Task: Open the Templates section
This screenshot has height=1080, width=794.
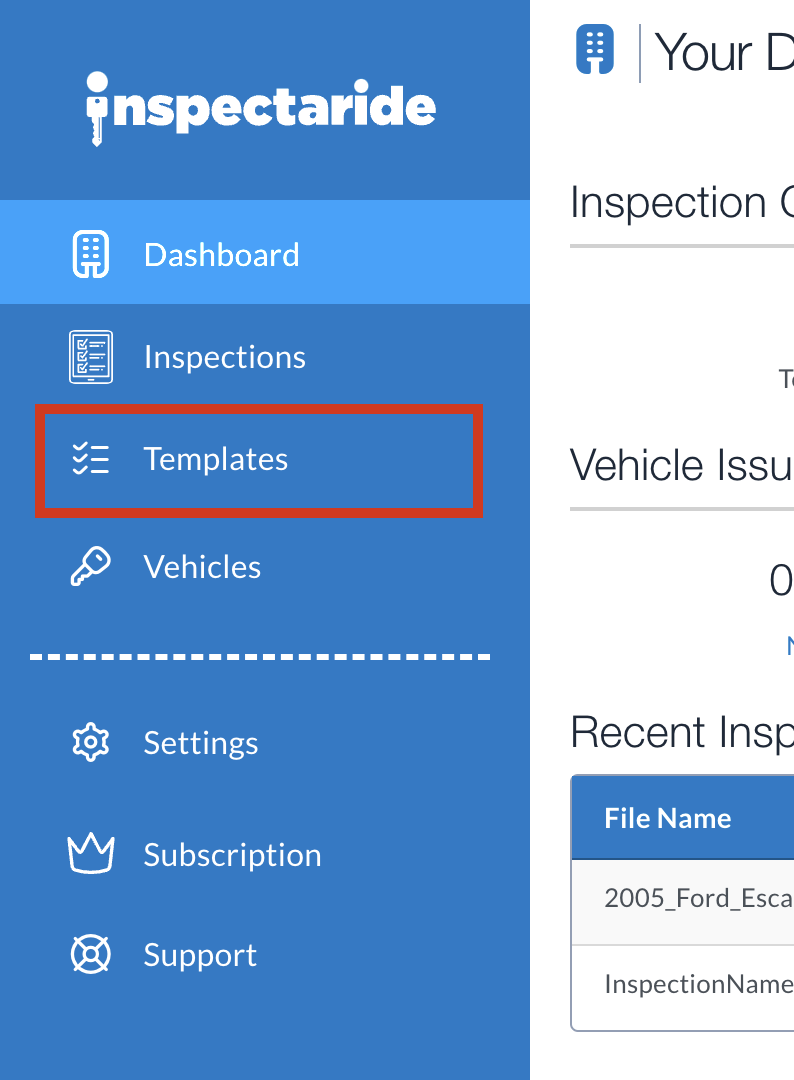Action: [216, 459]
